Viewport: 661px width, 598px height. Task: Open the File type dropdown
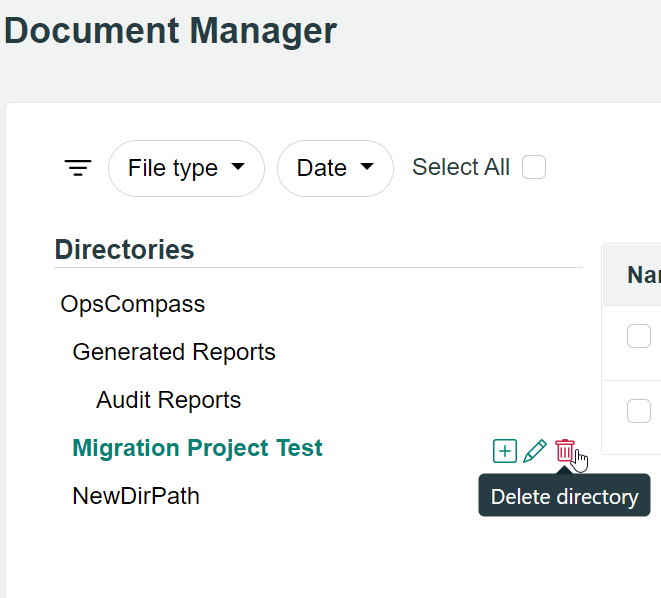pyautogui.click(x=186, y=168)
